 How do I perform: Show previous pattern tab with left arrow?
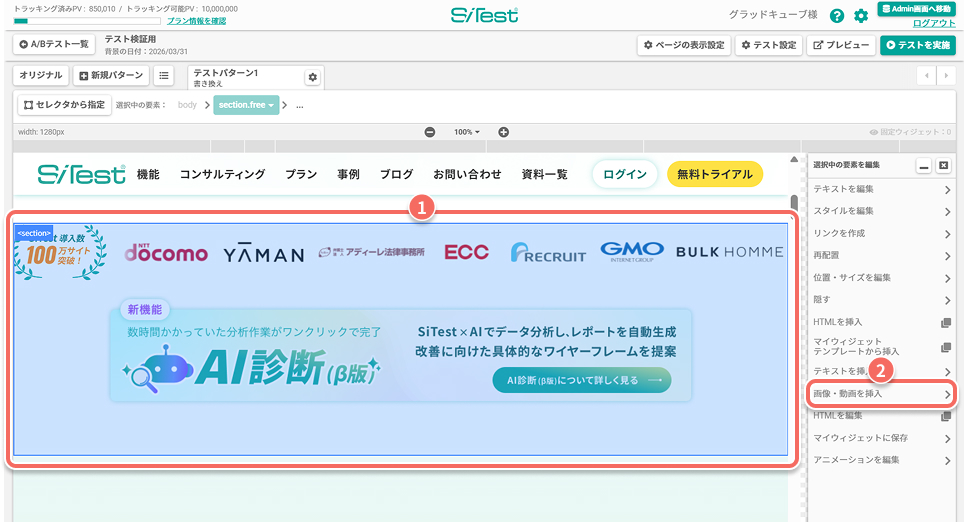[x=926, y=76]
